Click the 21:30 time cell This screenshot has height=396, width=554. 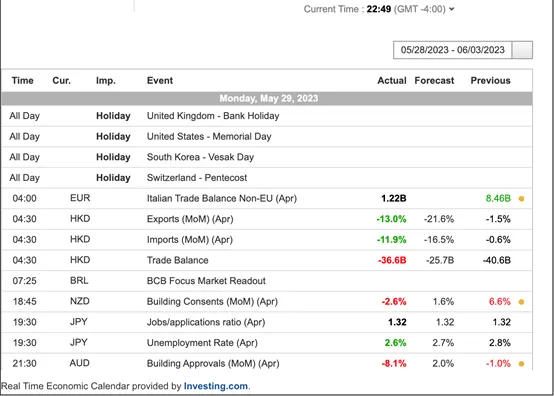pyautogui.click(x=24, y=364)
